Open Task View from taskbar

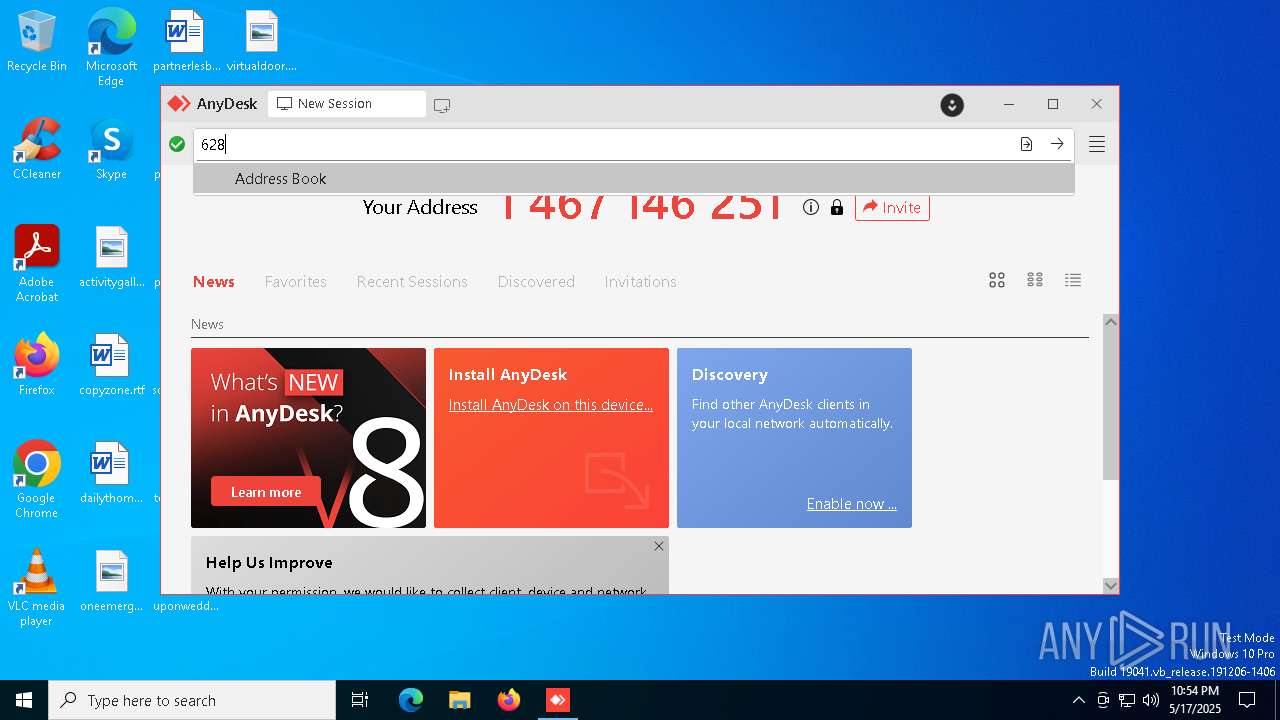click(x=360, y=700)
